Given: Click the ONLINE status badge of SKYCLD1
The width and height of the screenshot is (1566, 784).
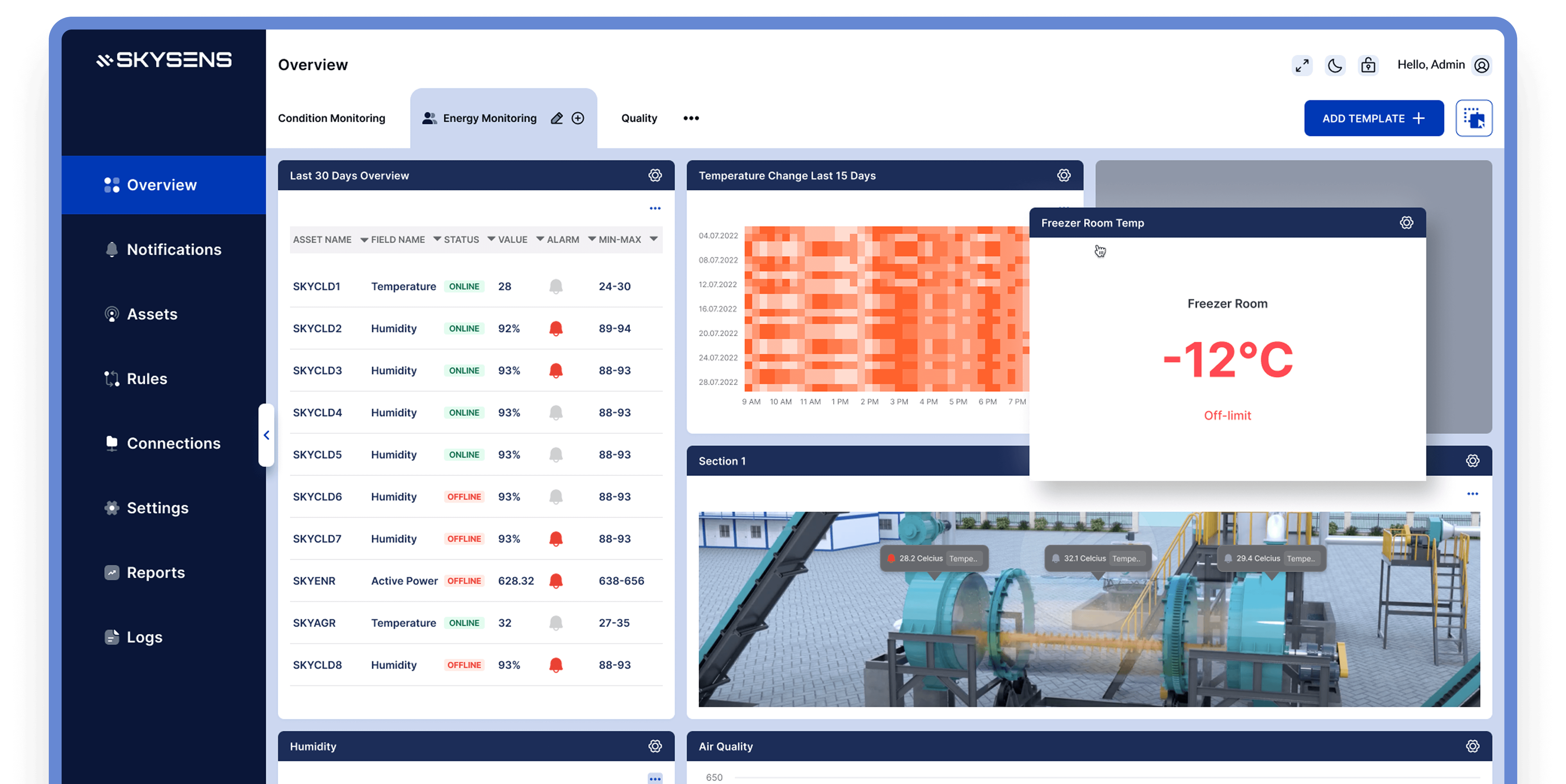Looking at the screenshot, I should coord(464,286).
